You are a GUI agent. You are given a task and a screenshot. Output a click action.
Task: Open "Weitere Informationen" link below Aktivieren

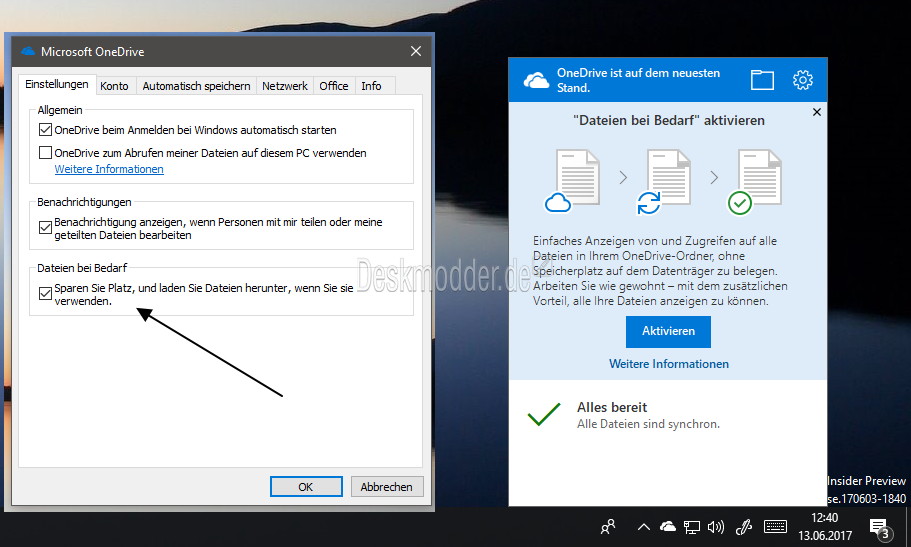[x=669, y=364]
